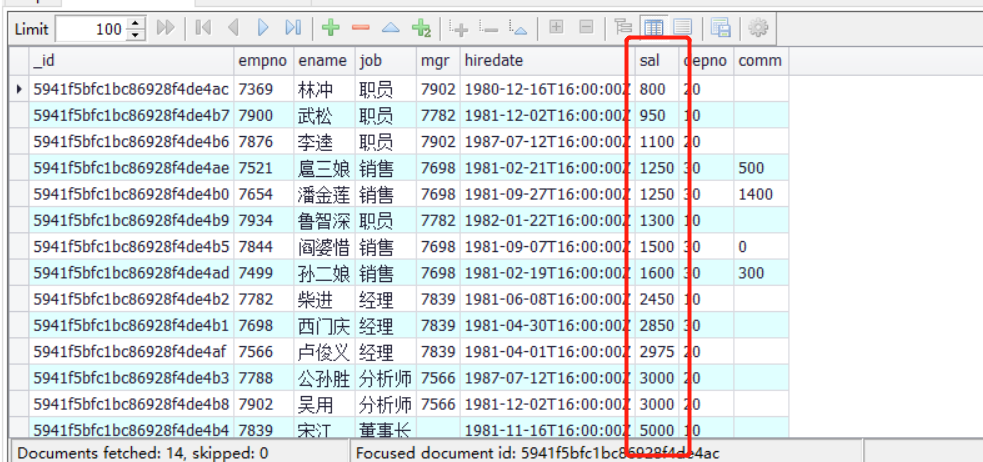The height and width of the screenshot is (462, 983).
Task: Click the save results icon
Action: point(720,28)
